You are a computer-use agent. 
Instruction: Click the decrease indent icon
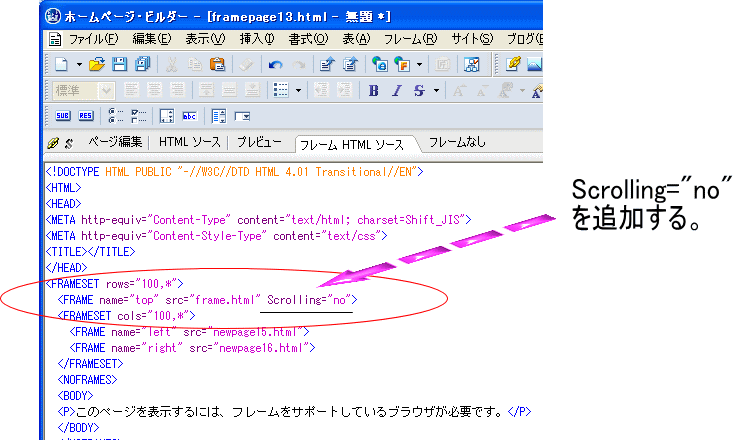click(x=322, y=90)
